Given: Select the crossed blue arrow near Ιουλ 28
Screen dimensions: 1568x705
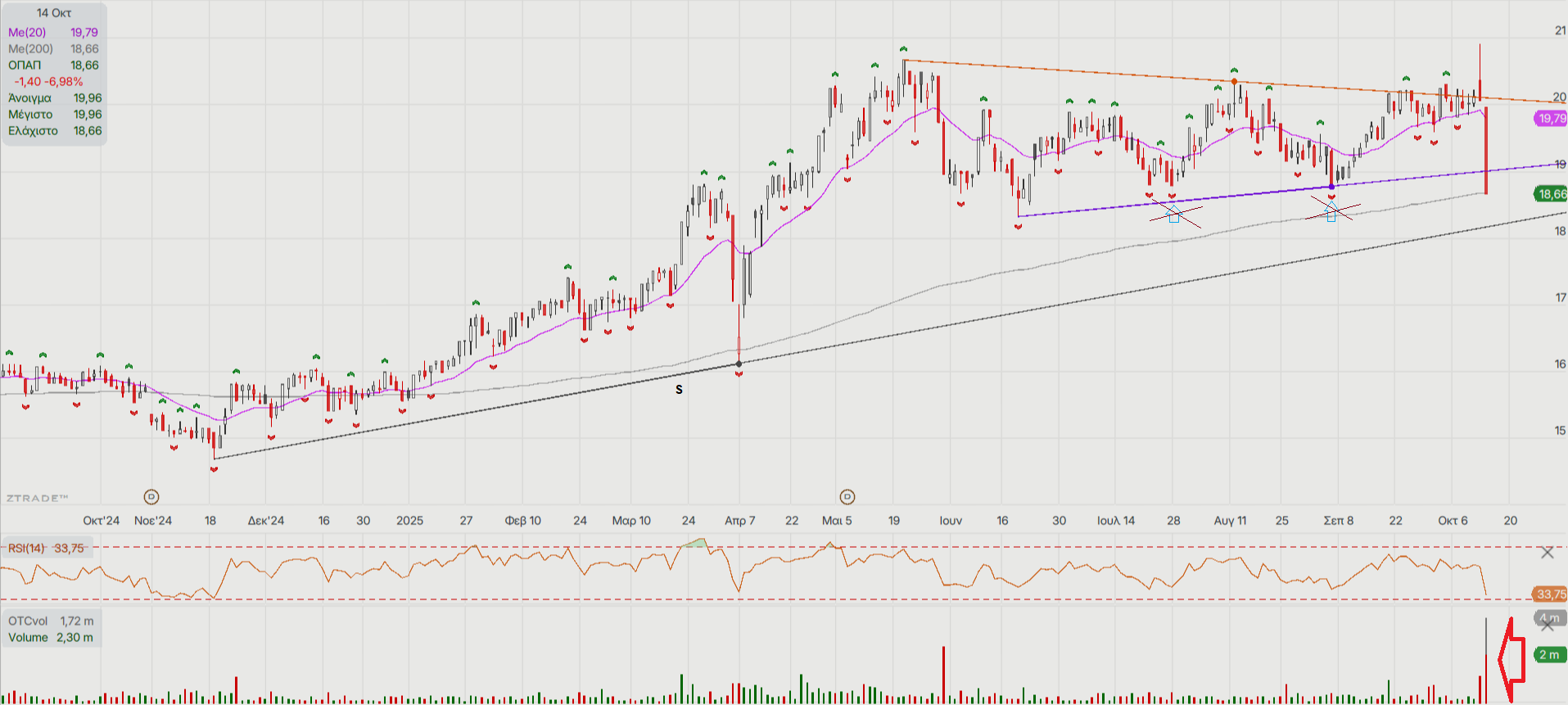Looking at the screenshot, I should 1174,214.
